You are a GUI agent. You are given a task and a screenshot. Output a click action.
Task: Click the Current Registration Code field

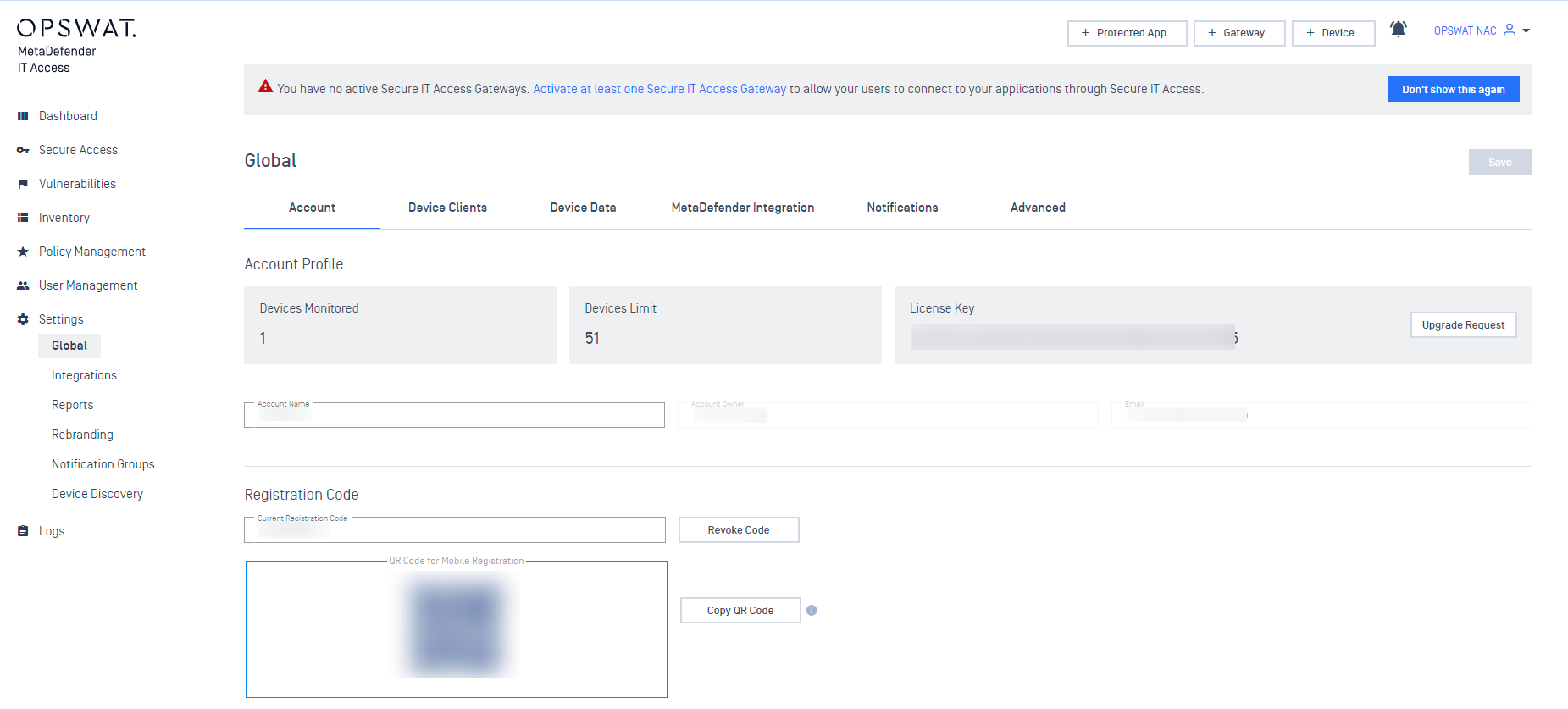(455, 529)
